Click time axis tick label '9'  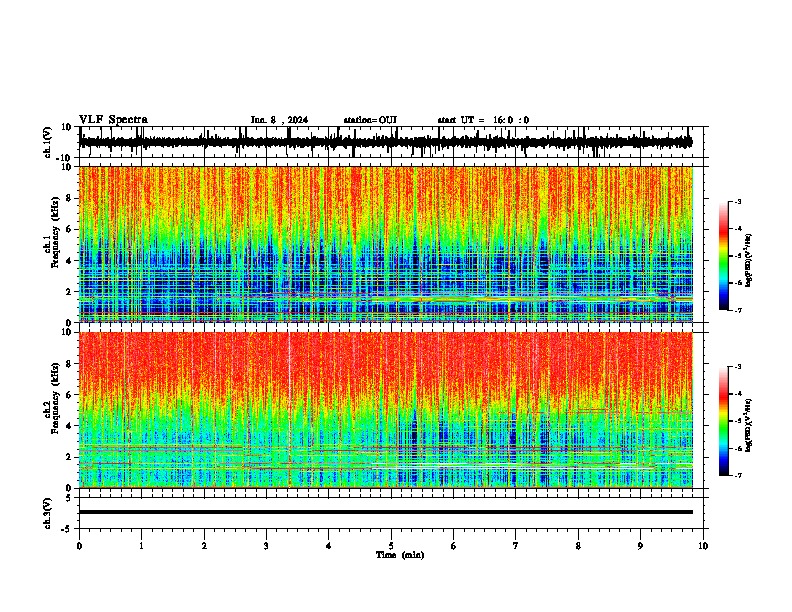point(640,546)
